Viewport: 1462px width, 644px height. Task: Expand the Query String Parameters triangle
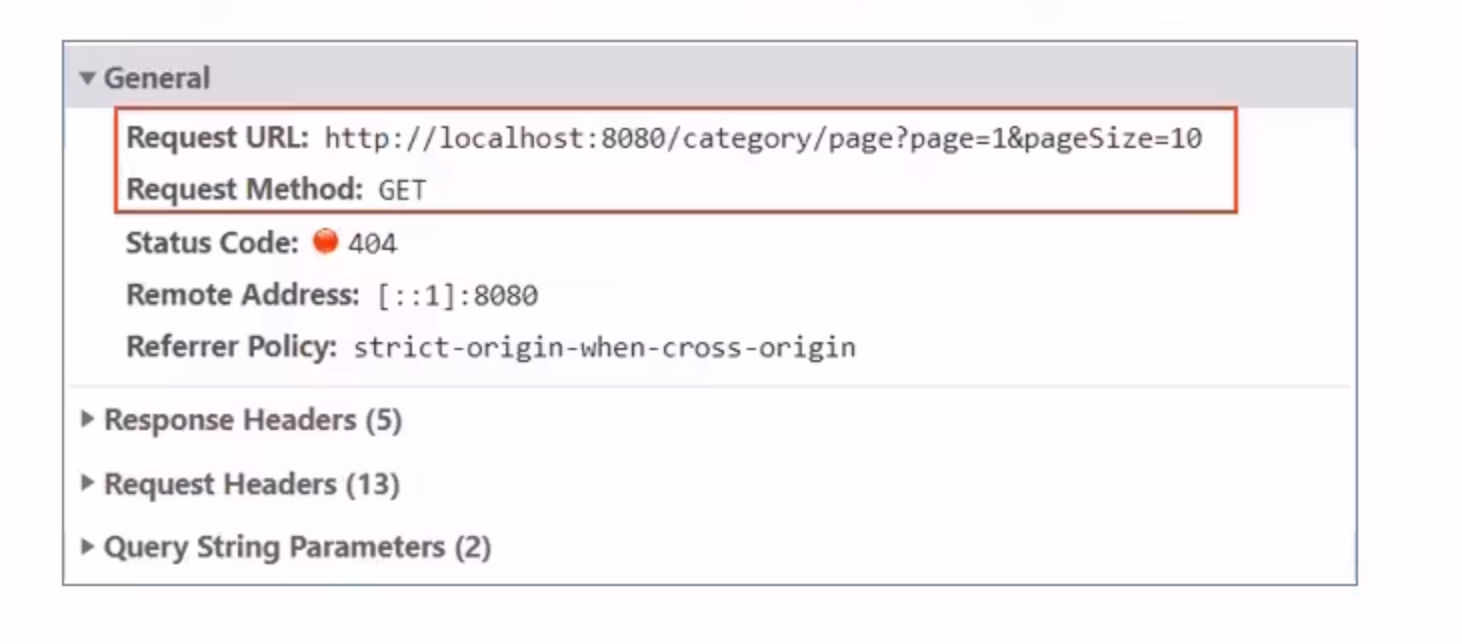coord(88,547)
